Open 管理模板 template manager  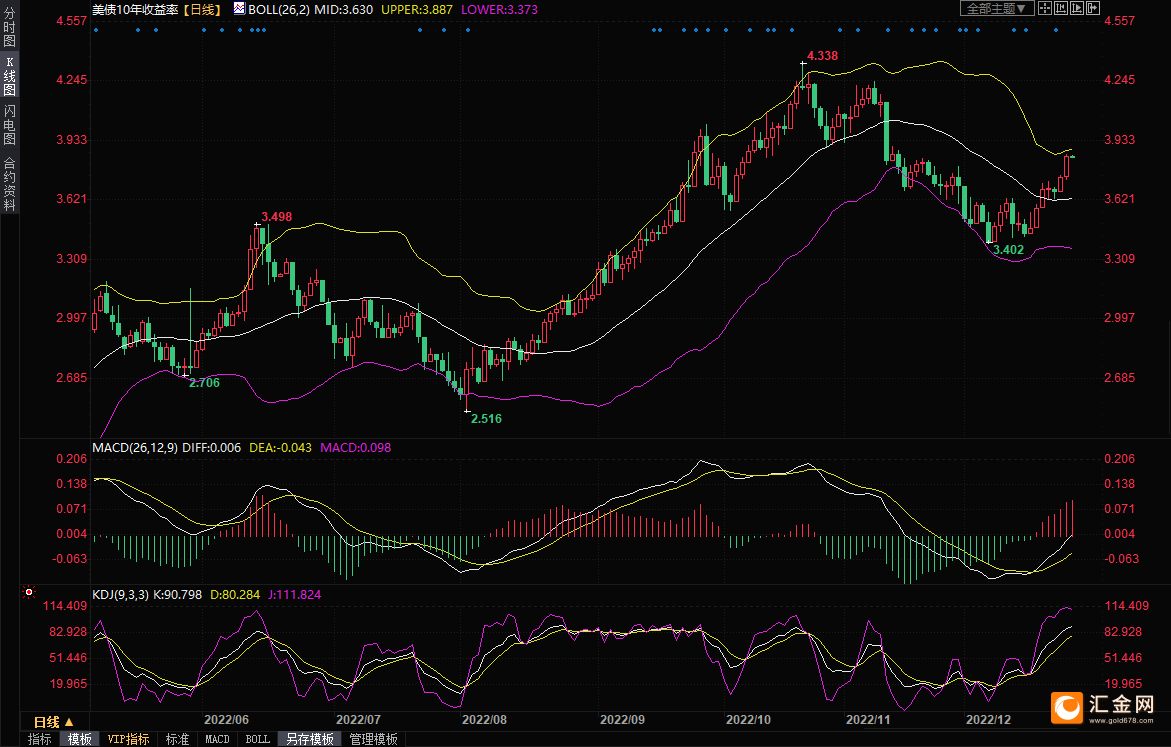tap(373, 739)
